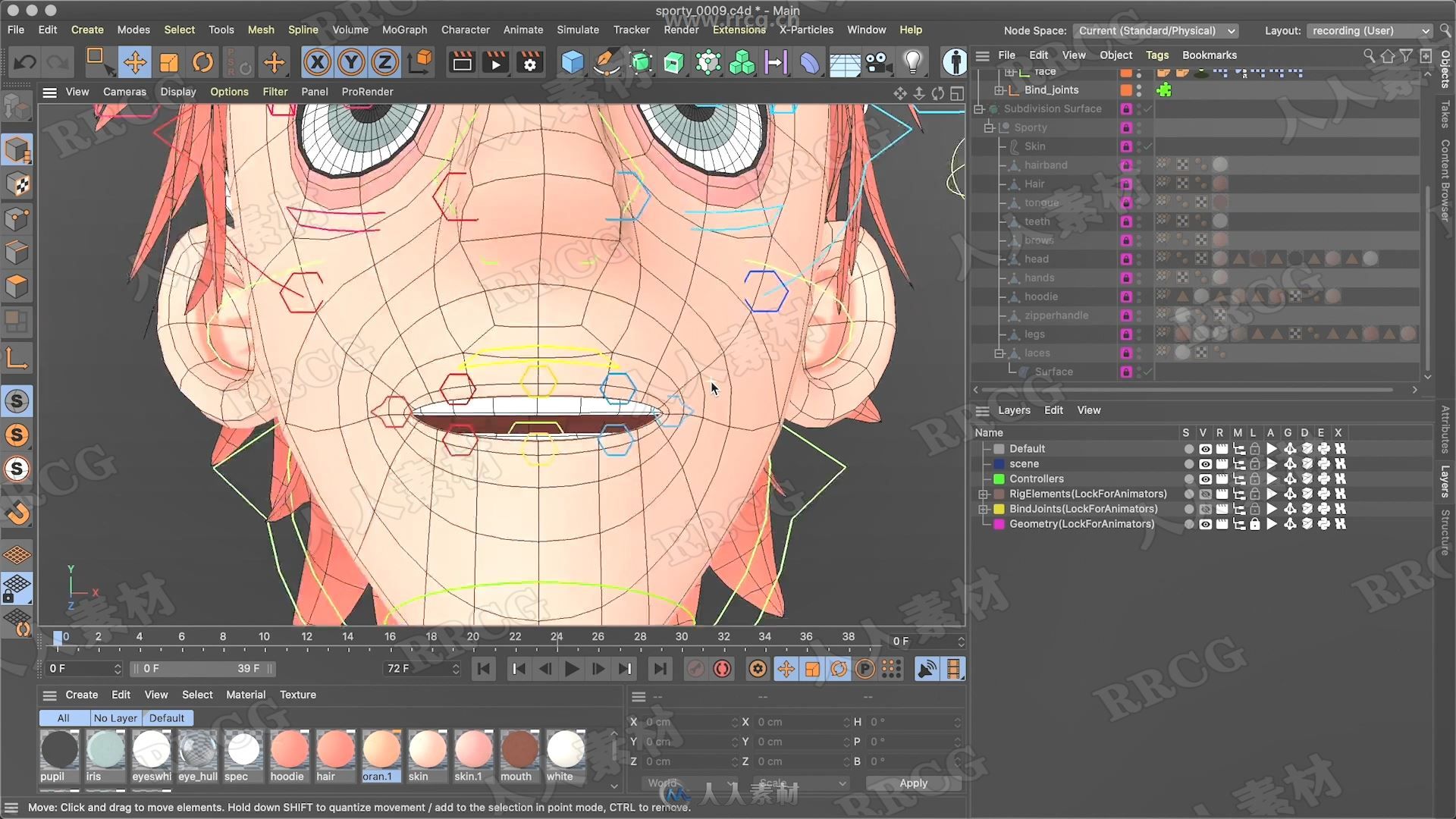This screenshot has height=819, width=1456.
Task: Expand the laces object tree item
Action: [x=998, y=353]
